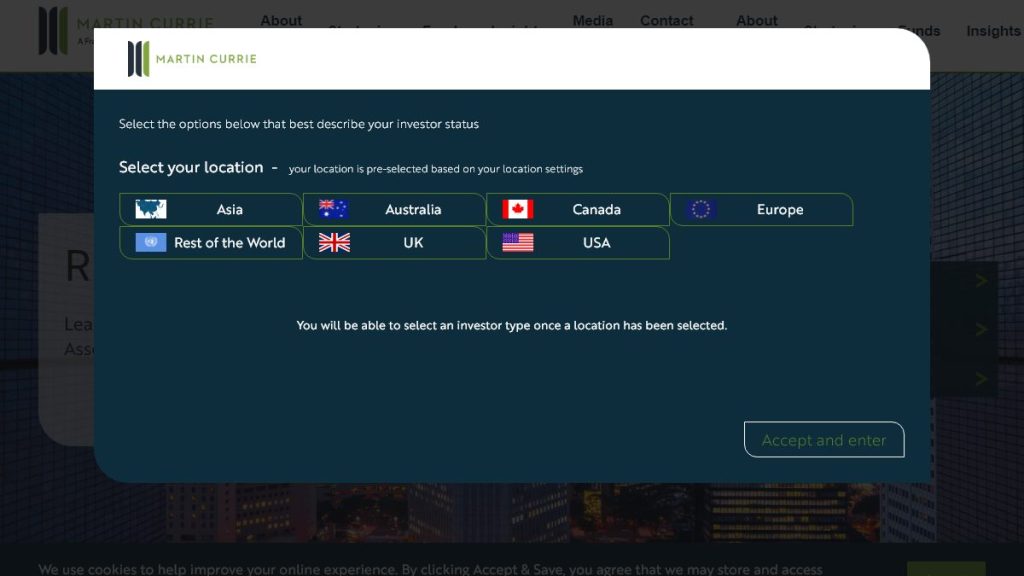Pick Europe as location
The image size is (1024, 576).
click(x=761, y=210)
